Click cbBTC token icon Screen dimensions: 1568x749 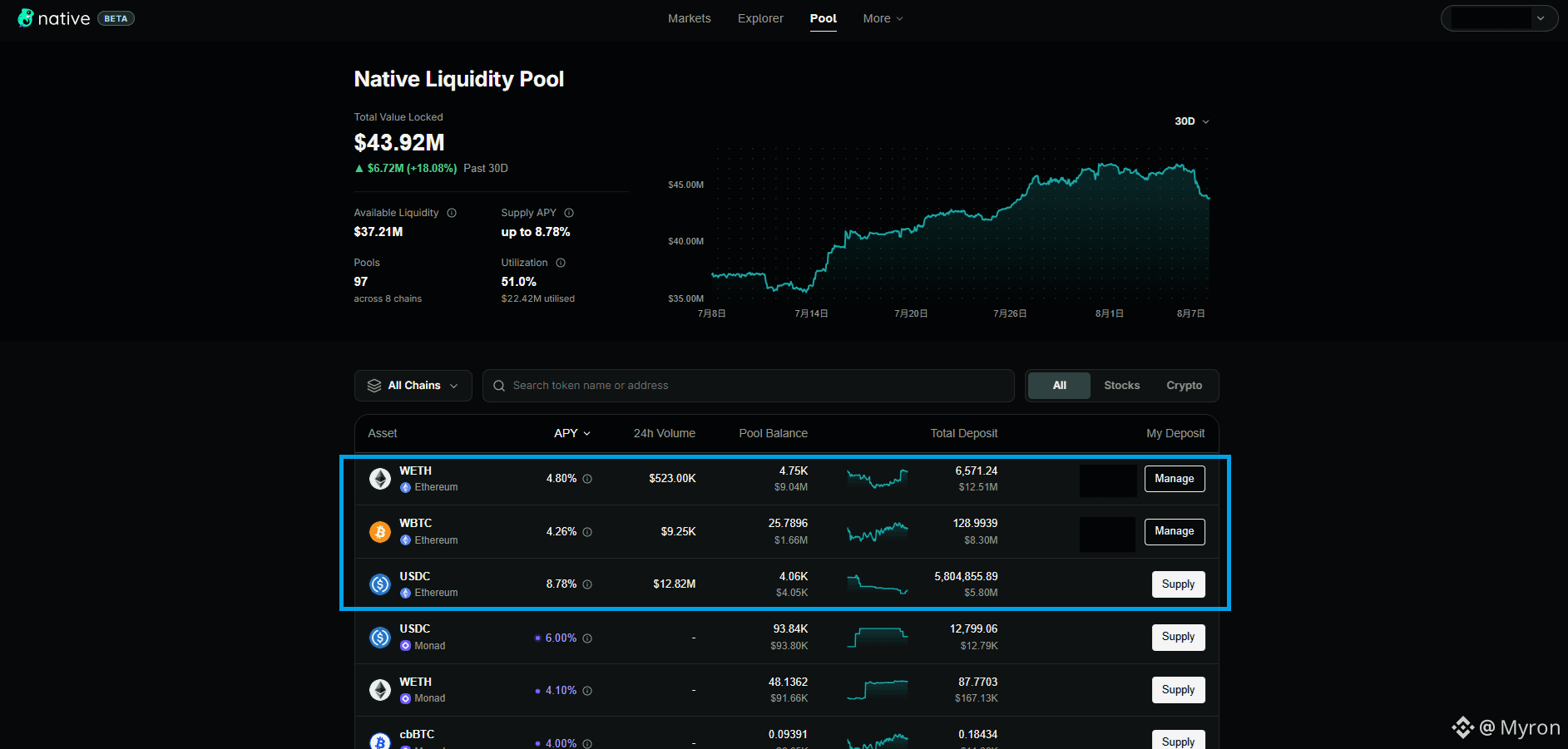380,742
